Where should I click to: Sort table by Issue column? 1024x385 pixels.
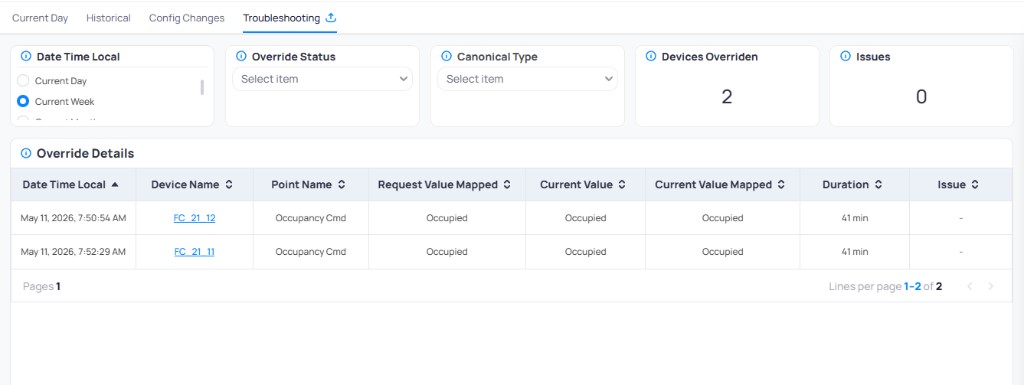click(975, 185)
